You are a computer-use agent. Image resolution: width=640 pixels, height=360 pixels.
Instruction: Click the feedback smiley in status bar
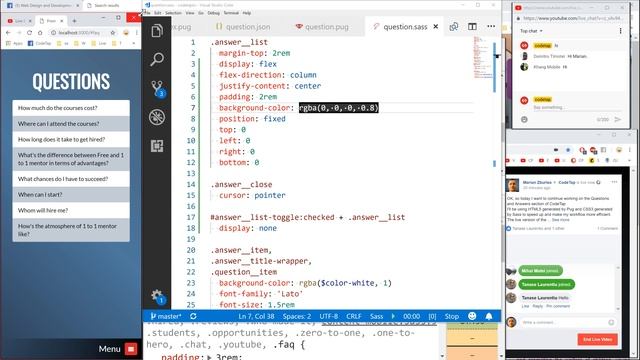pos(472,316)
